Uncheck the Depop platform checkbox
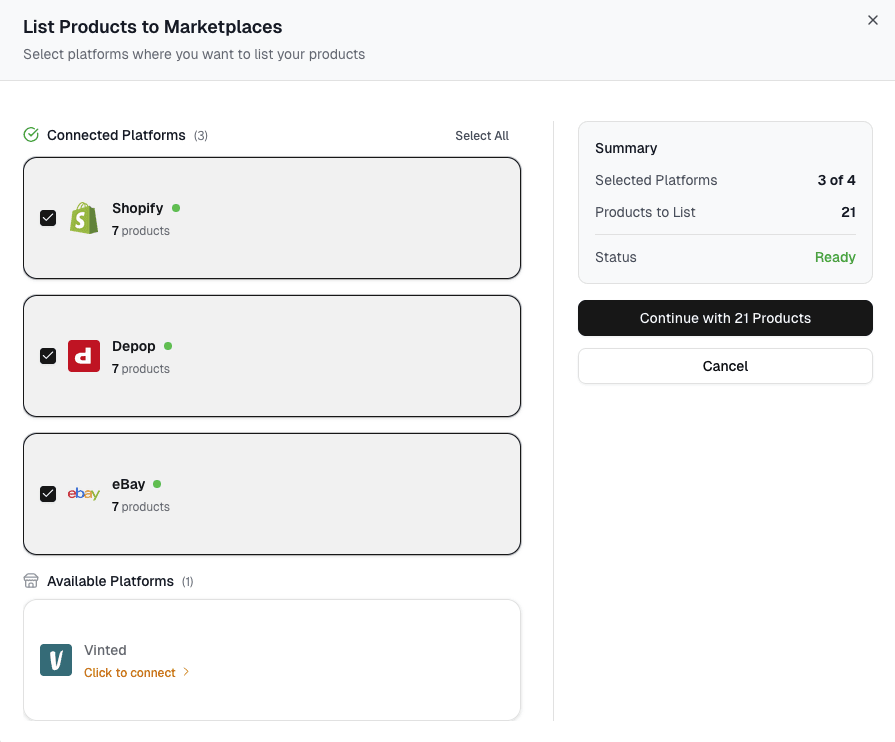 [x=48, y=355]
